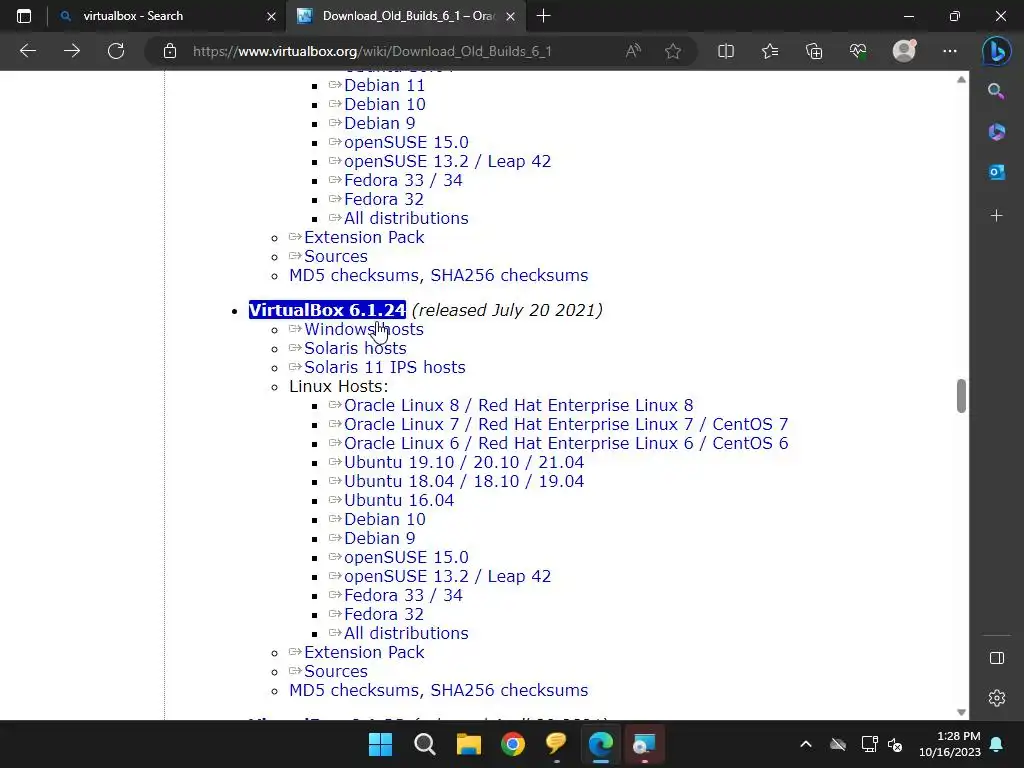The width and height of the screenshot is (1024, 768).
Task: Launch Google Chrome from taskbar
Action: click(513, 744)
